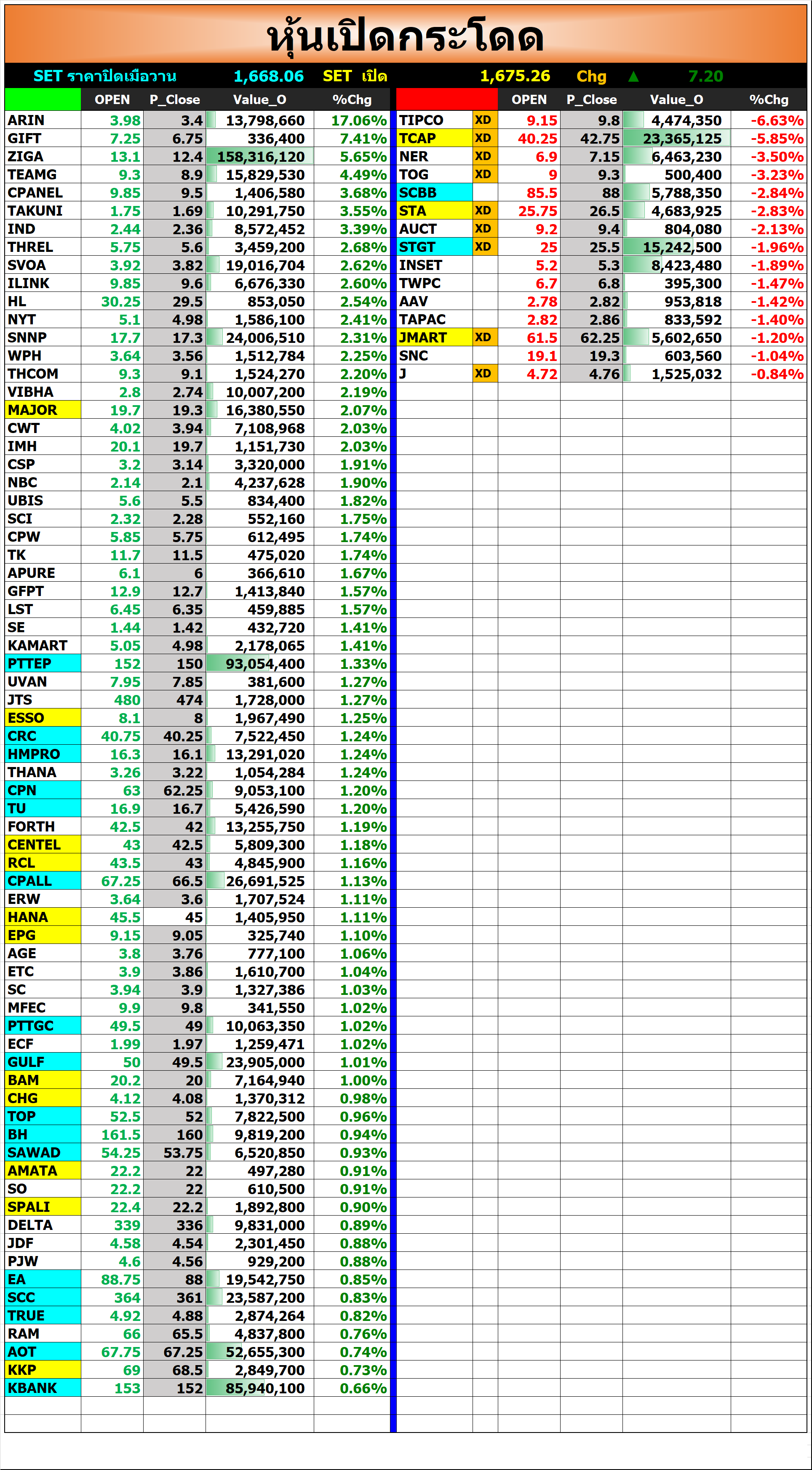Select the TRUE ticker cell

pyautogui.click(x=43, y=1315)
